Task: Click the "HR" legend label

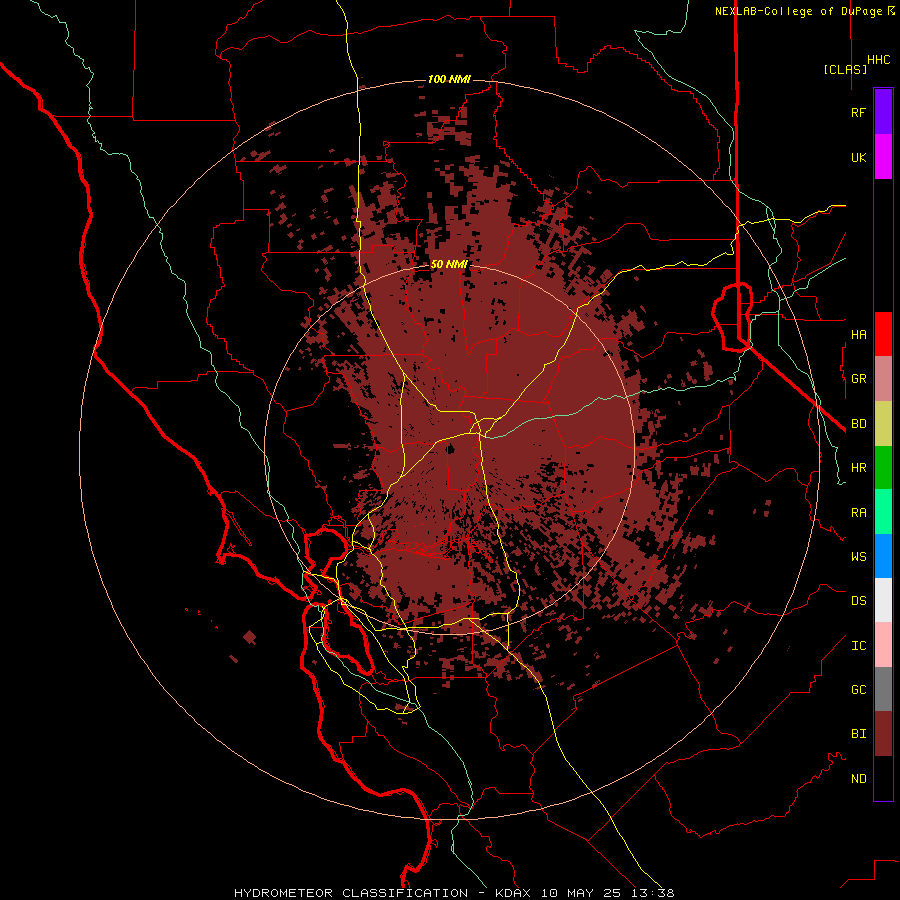Action: click(x=858, y=468)
